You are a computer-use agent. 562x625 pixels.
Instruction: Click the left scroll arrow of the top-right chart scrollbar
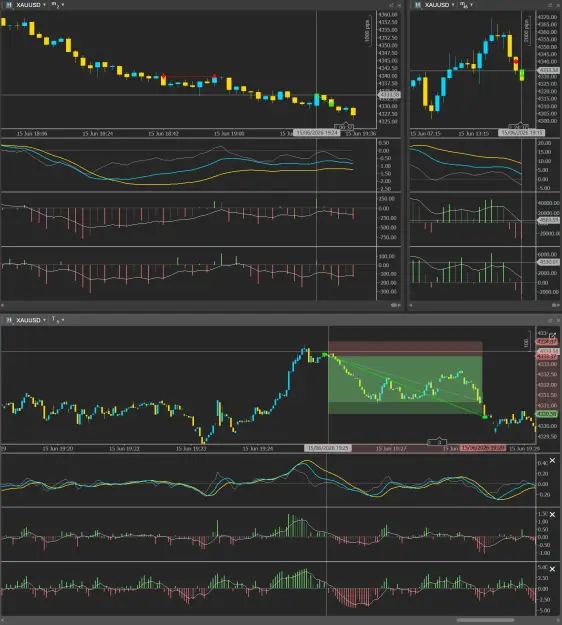(x=411, y=305)
